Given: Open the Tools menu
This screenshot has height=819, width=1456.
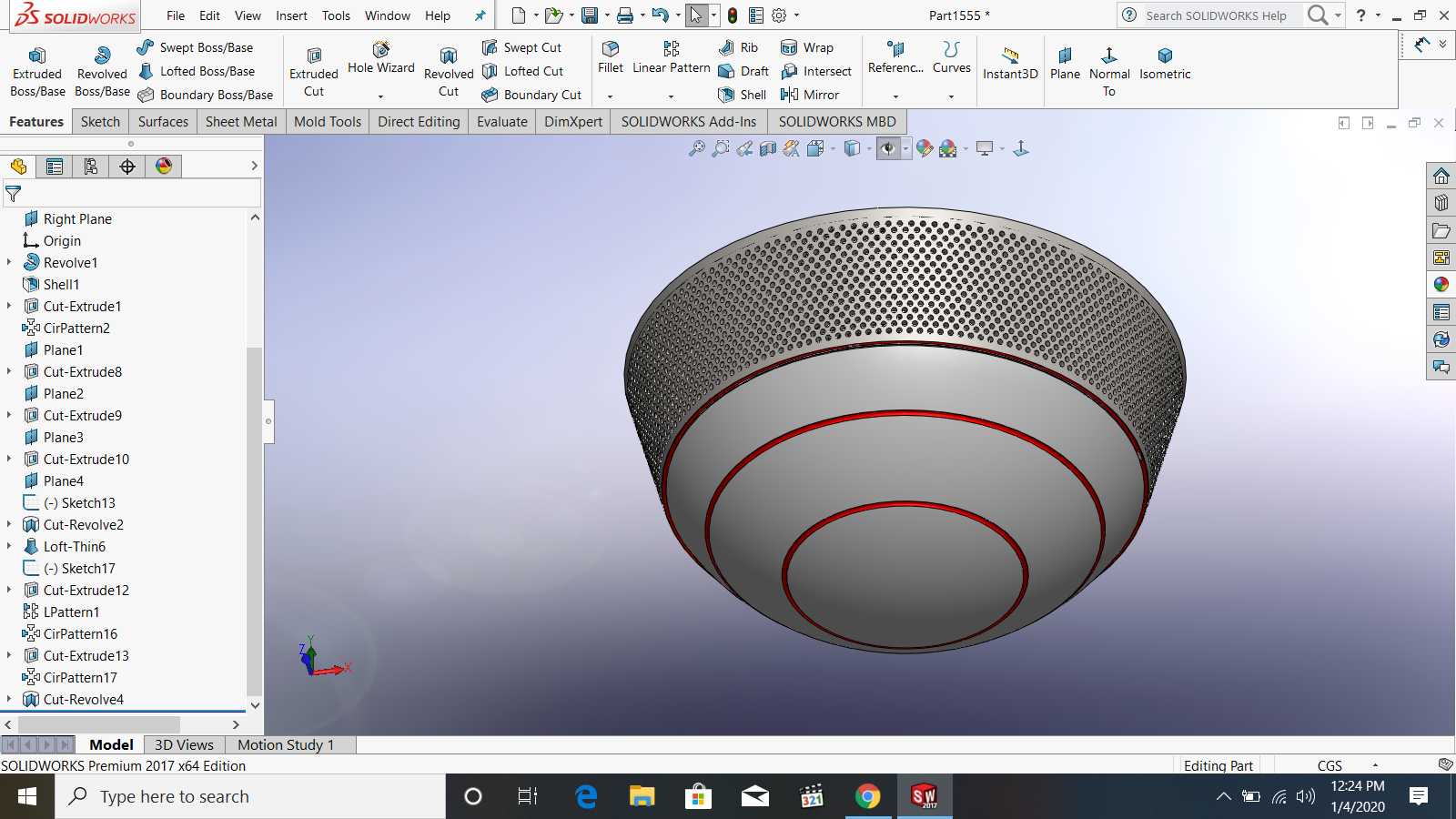Looking at the screenshot, I should point(336,15).
